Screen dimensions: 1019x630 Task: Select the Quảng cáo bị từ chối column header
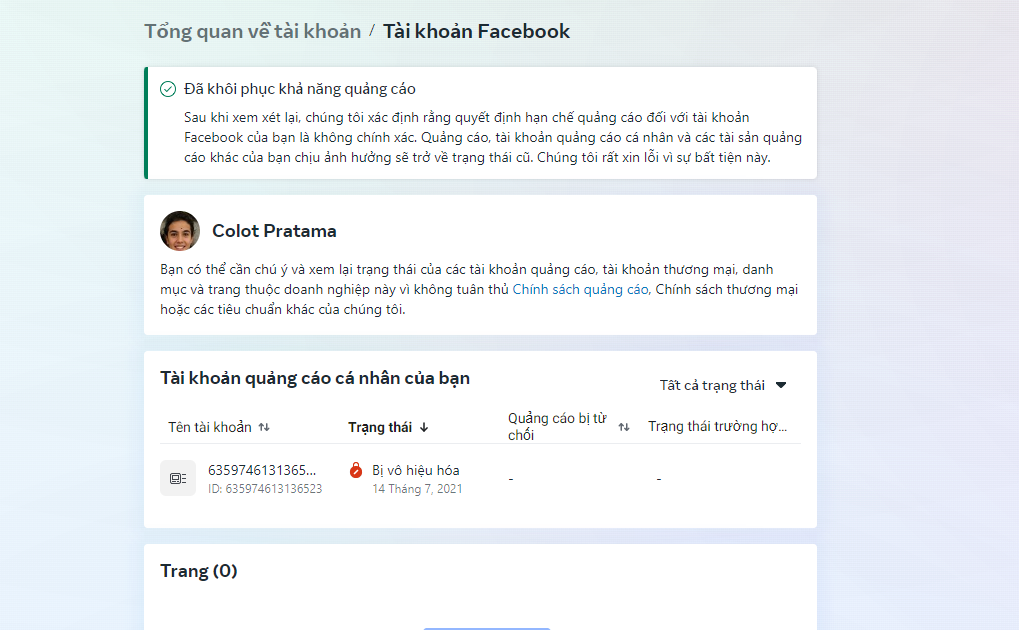[x=557, y=427]
